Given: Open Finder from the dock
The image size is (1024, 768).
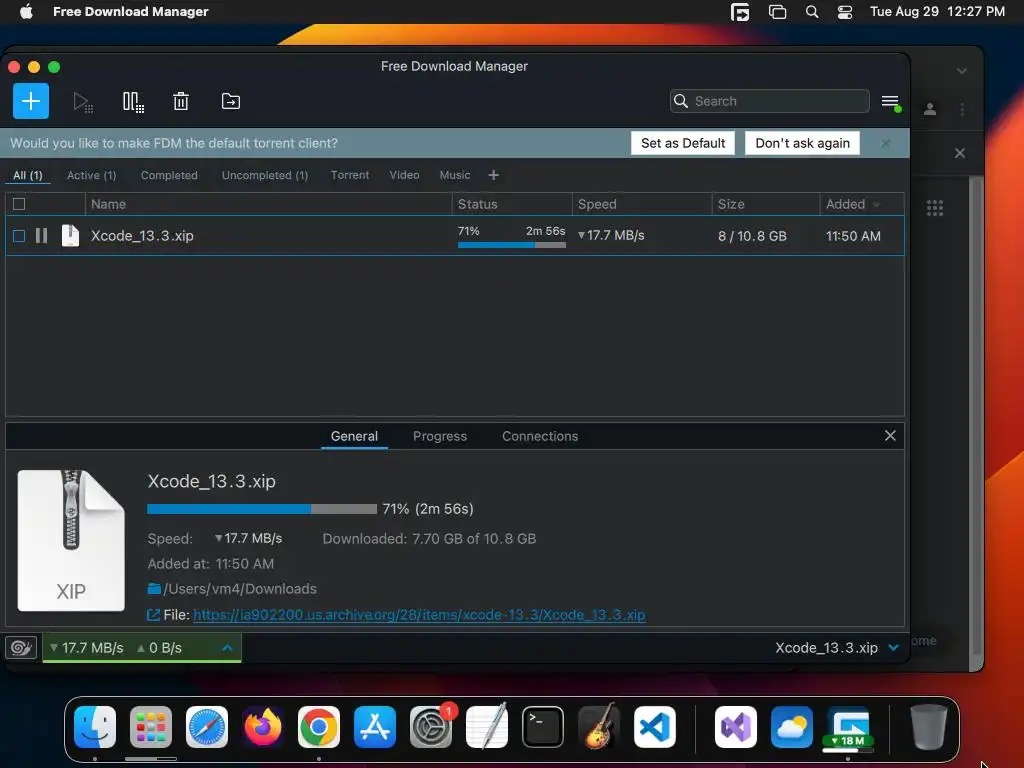Looking at the screenshot, I should pyautogui.click(x=95, y=727).
